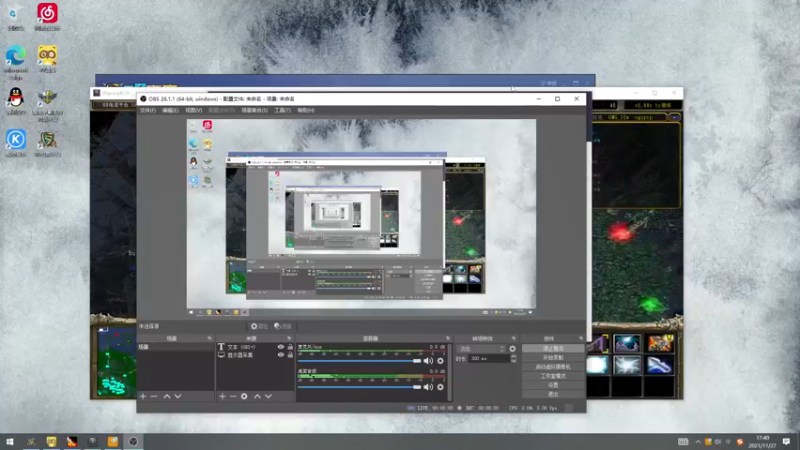Toggle visibility eye of the Text (GDI+) source
Image resolution: width=800 pixels, height=450 pixels.
click(x=280, y=347)
